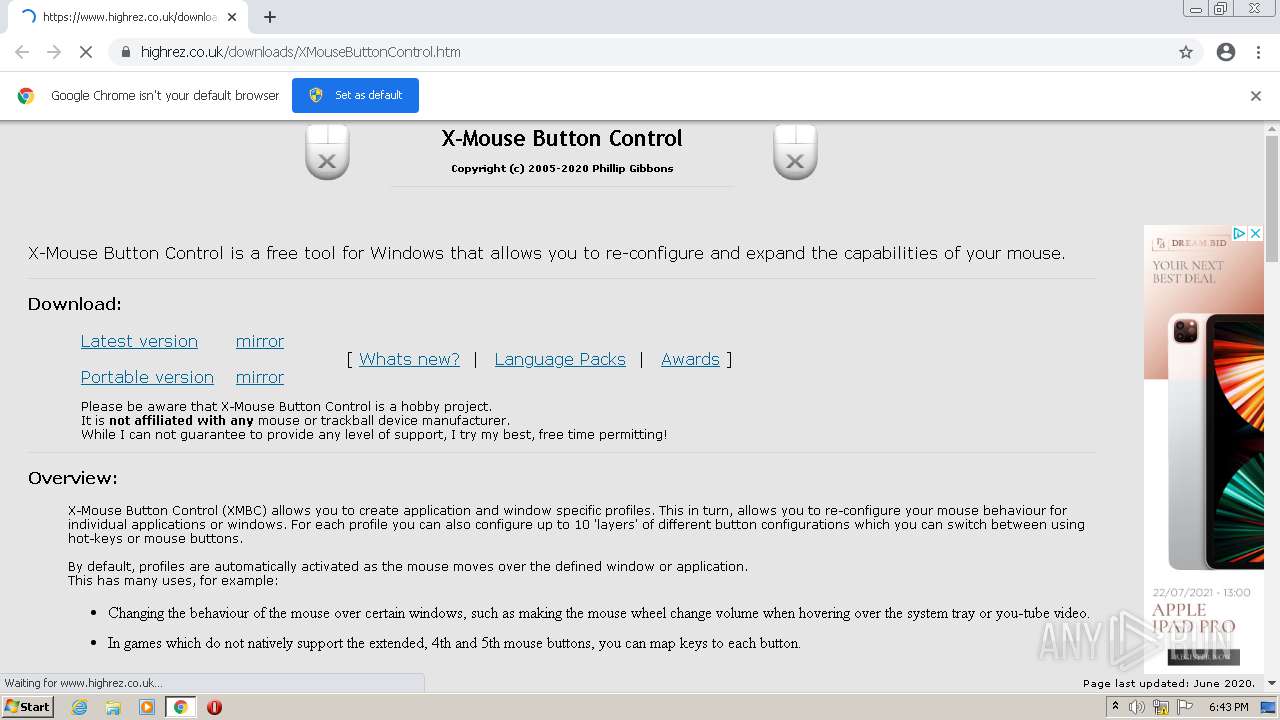The image size is (1280, 720).
Task: Click the Copyright 2005-2020 Phillip Gibbons text
Action: 562,168
